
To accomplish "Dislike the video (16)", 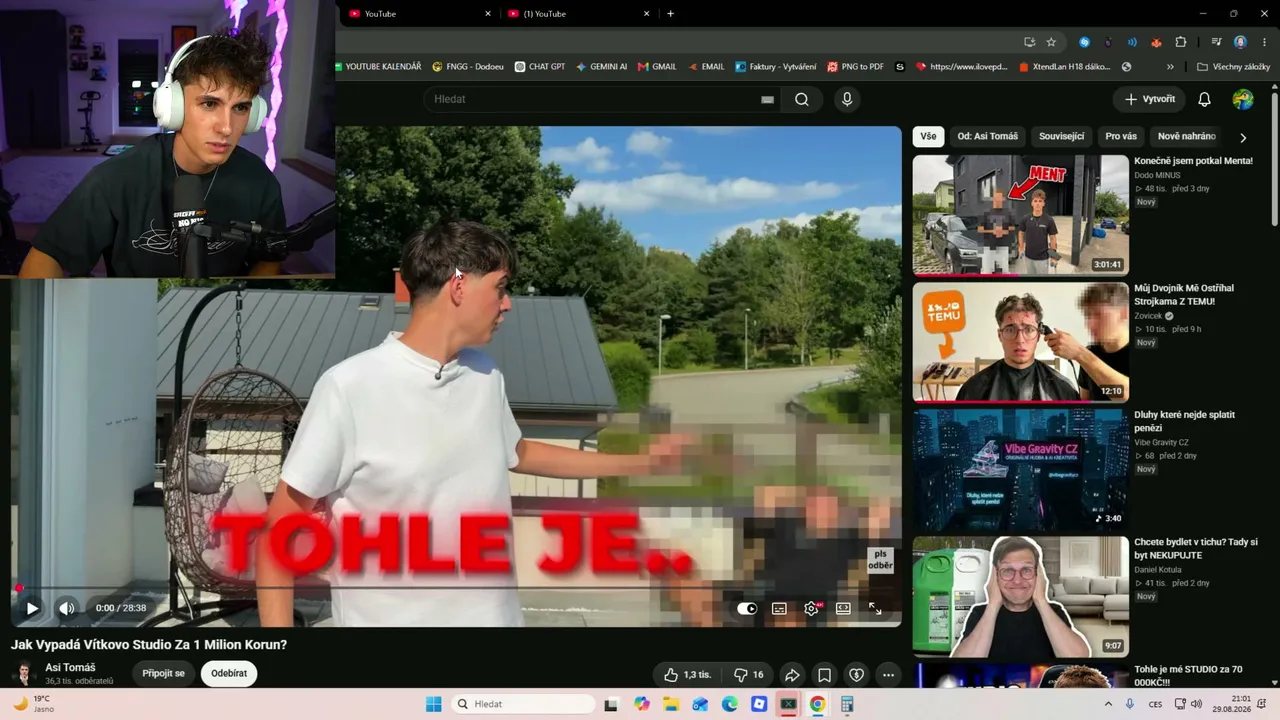I will [x=749, y=675].
